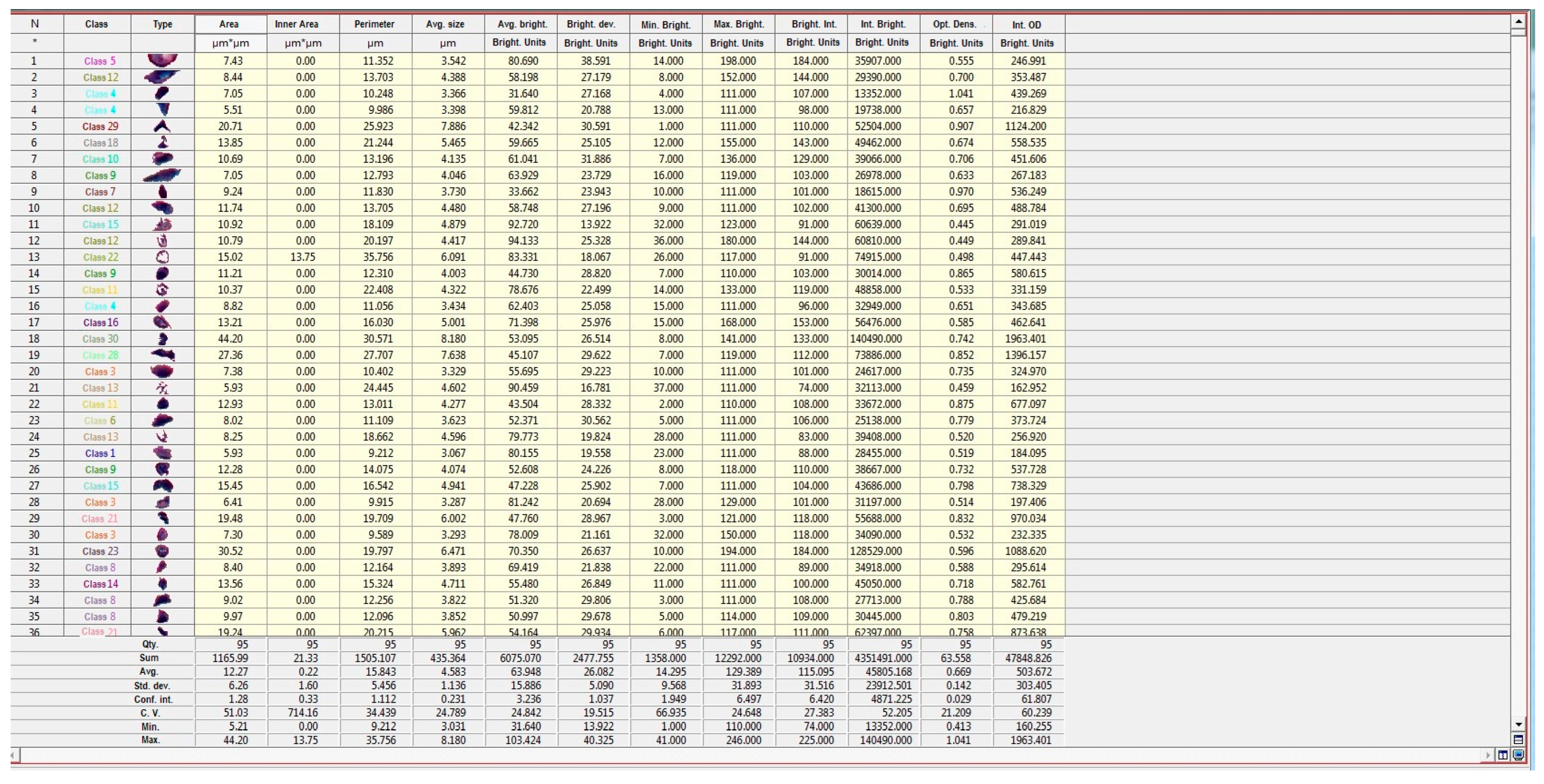Select the Class 29 label in row 5
The image size is (1544, 784).
pos(100,126)
